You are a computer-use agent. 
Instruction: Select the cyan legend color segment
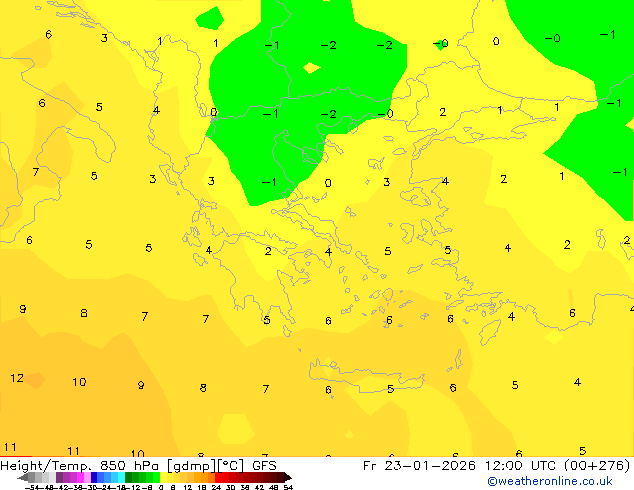[122, 477]
